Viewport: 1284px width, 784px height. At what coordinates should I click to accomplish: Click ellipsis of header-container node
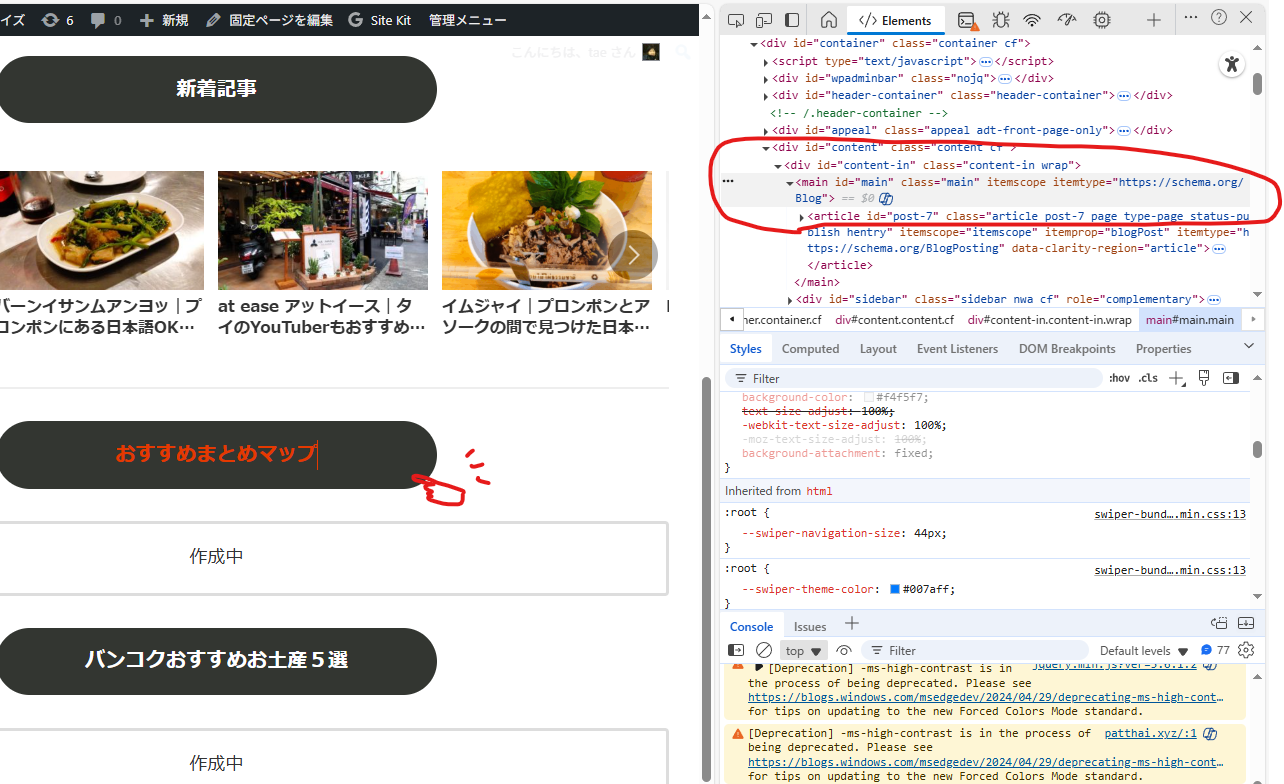coord(1124,96)
